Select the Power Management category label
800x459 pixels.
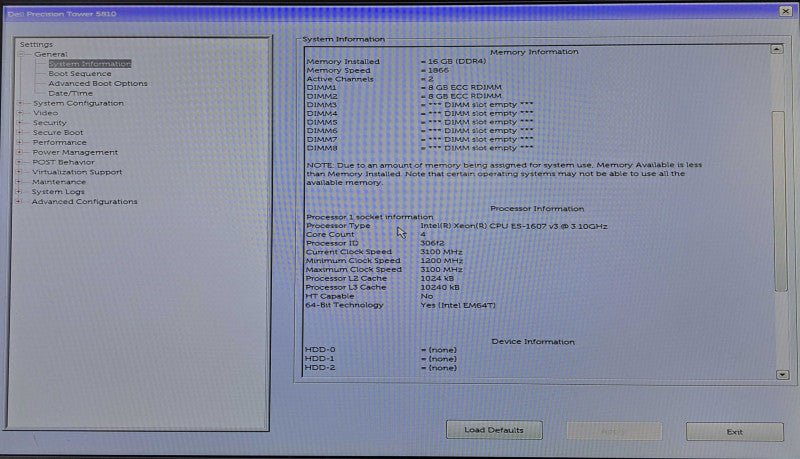(x=75, y=152)
